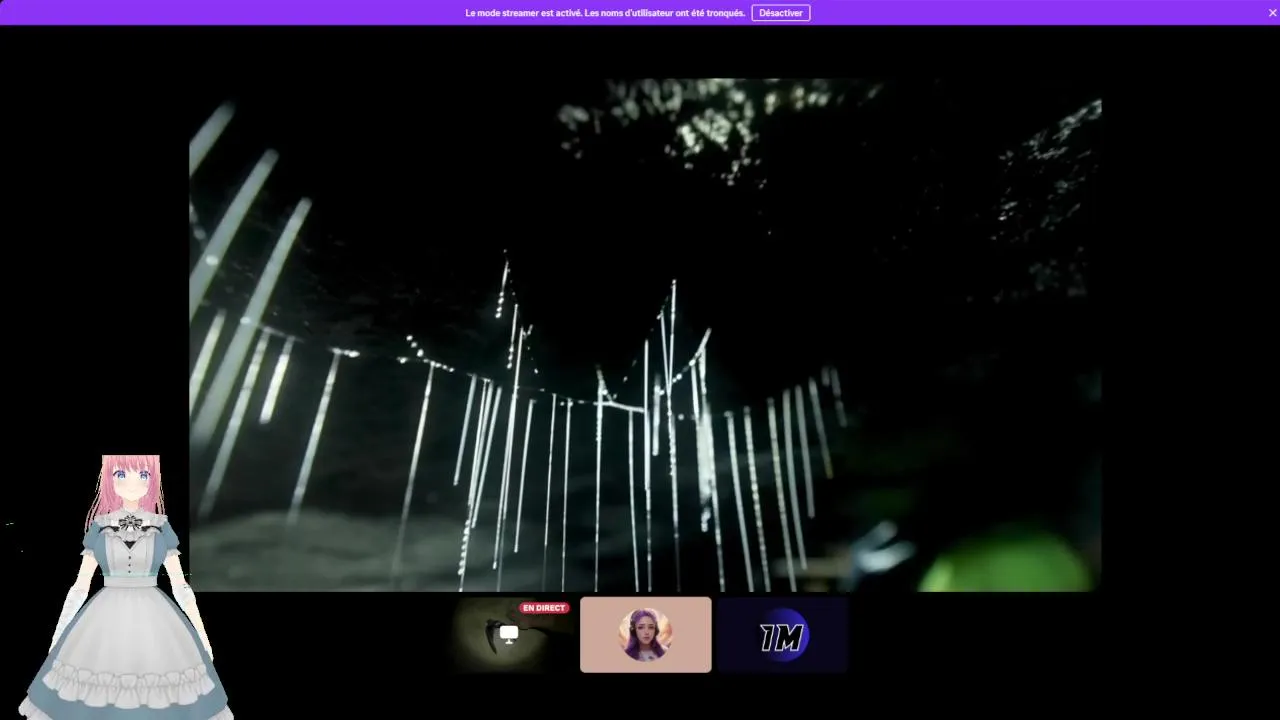The width and height of the screenshot is (1280, 720).
Task: Close the streamer mode banner
Action: click(x=1272, y=13)
